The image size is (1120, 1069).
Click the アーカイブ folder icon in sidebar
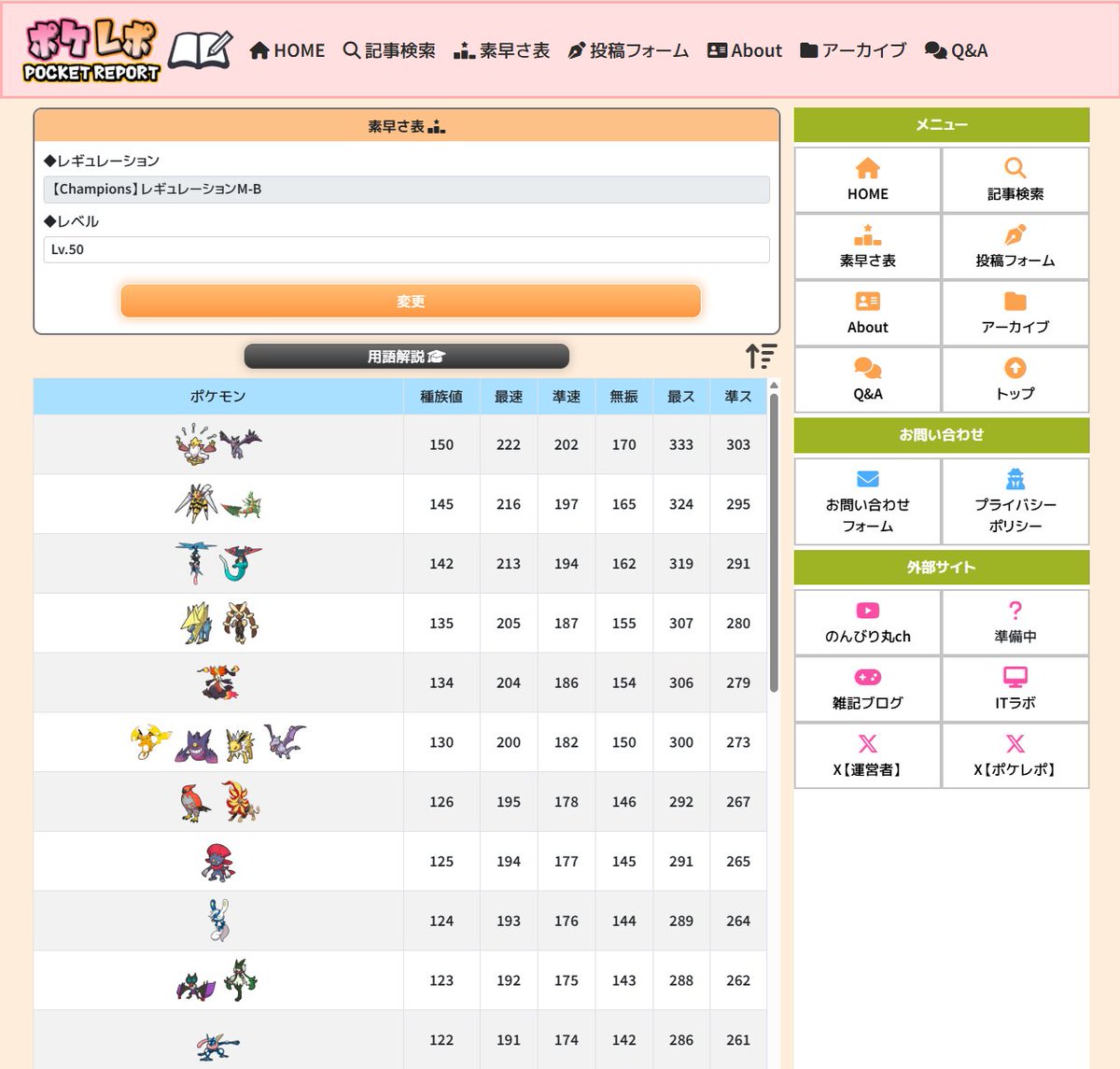1015,301
